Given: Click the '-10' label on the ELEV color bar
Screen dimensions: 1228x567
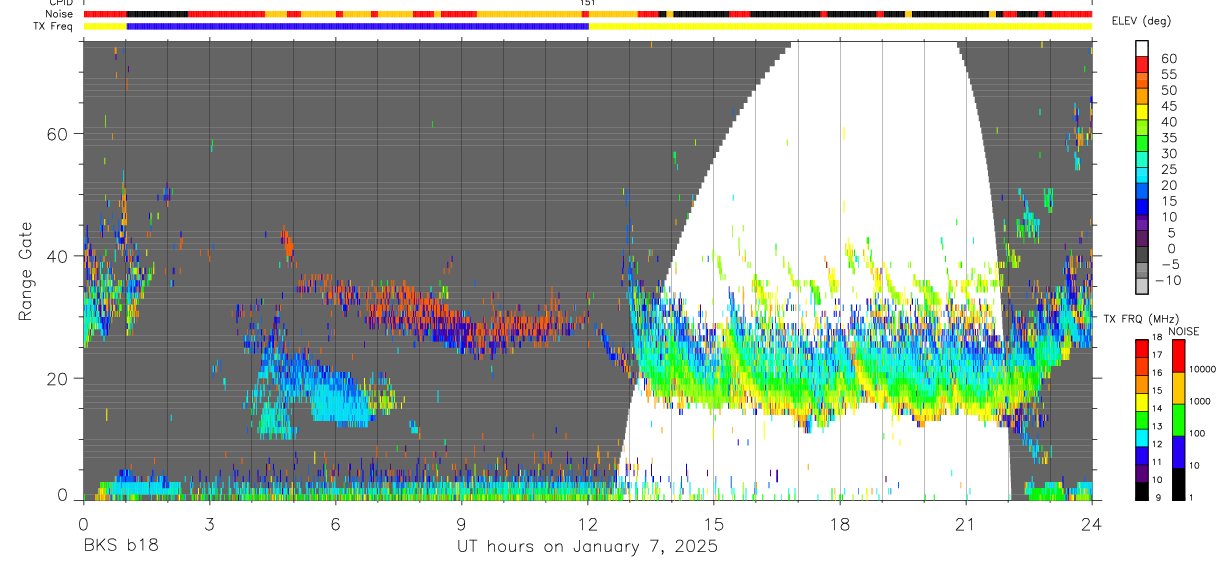Looking at the screenshot, I should click(x=1170, y=280).
